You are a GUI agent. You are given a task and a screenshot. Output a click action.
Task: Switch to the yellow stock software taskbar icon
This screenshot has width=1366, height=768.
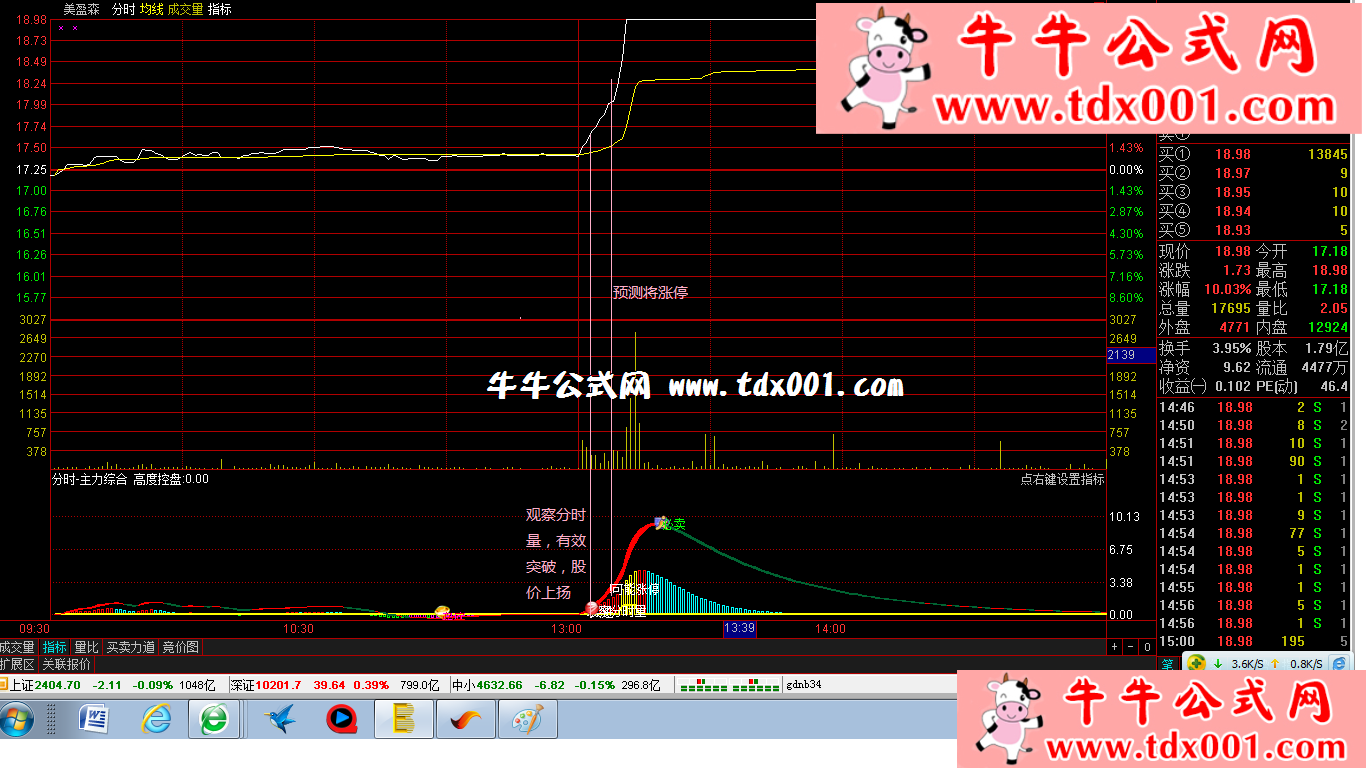click(x=404, y=719)
